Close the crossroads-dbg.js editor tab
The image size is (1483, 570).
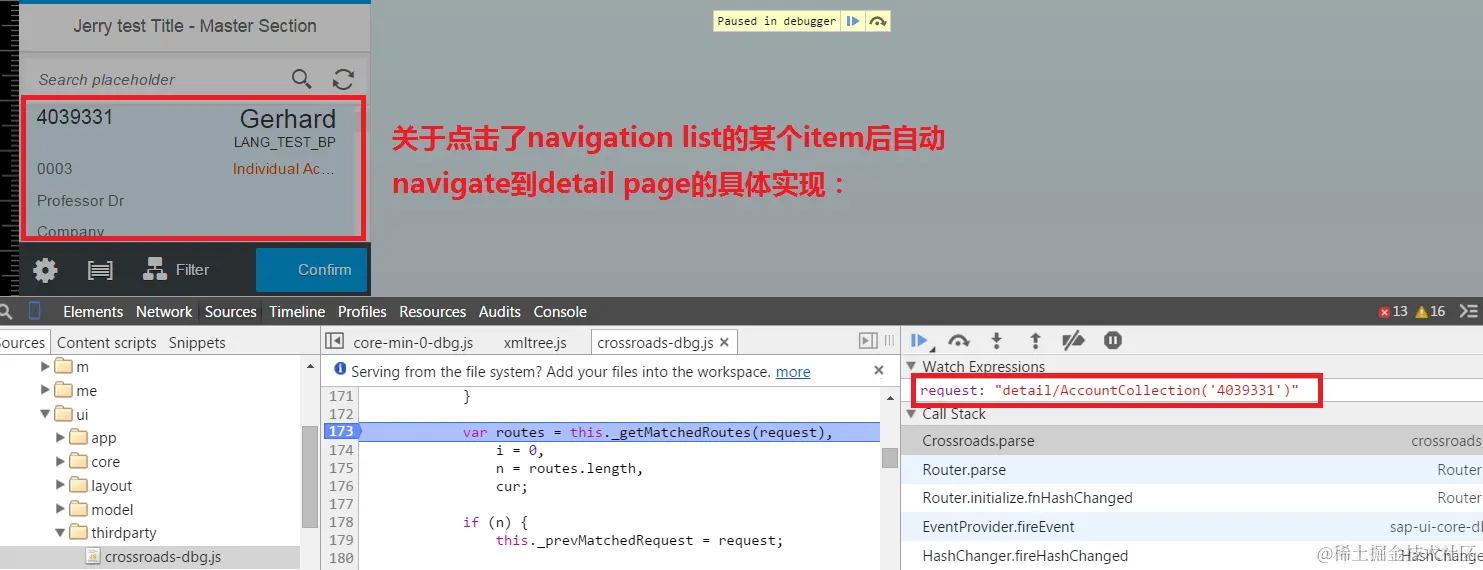pos(725,342)
